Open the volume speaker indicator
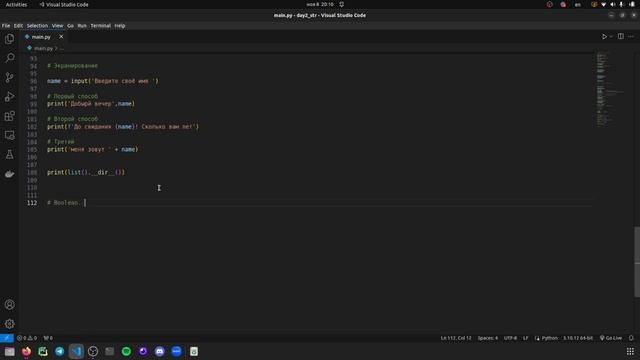The width and height of the screenshot is (640, 360). pos(612,4)
